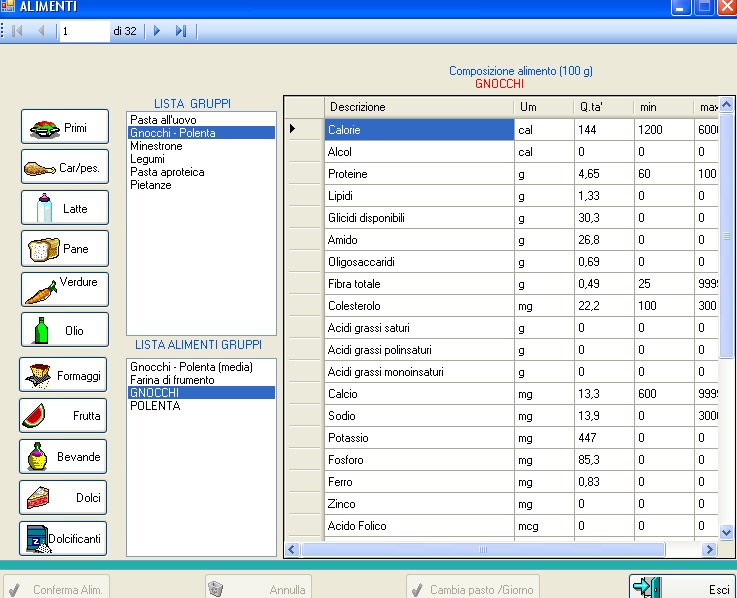
Task: Select the Oligosaccaridi description cell
Action: tap(419, 262)
